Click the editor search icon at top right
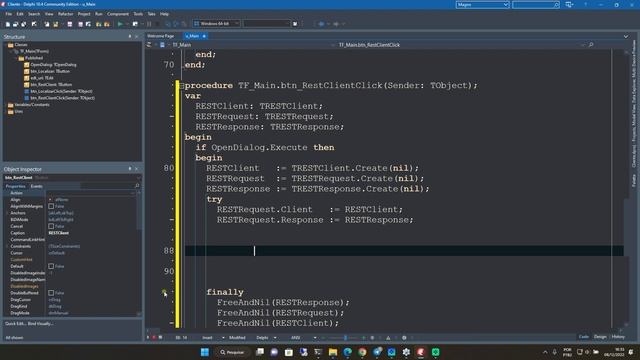640x360 pixels. (x=591, y=45)
